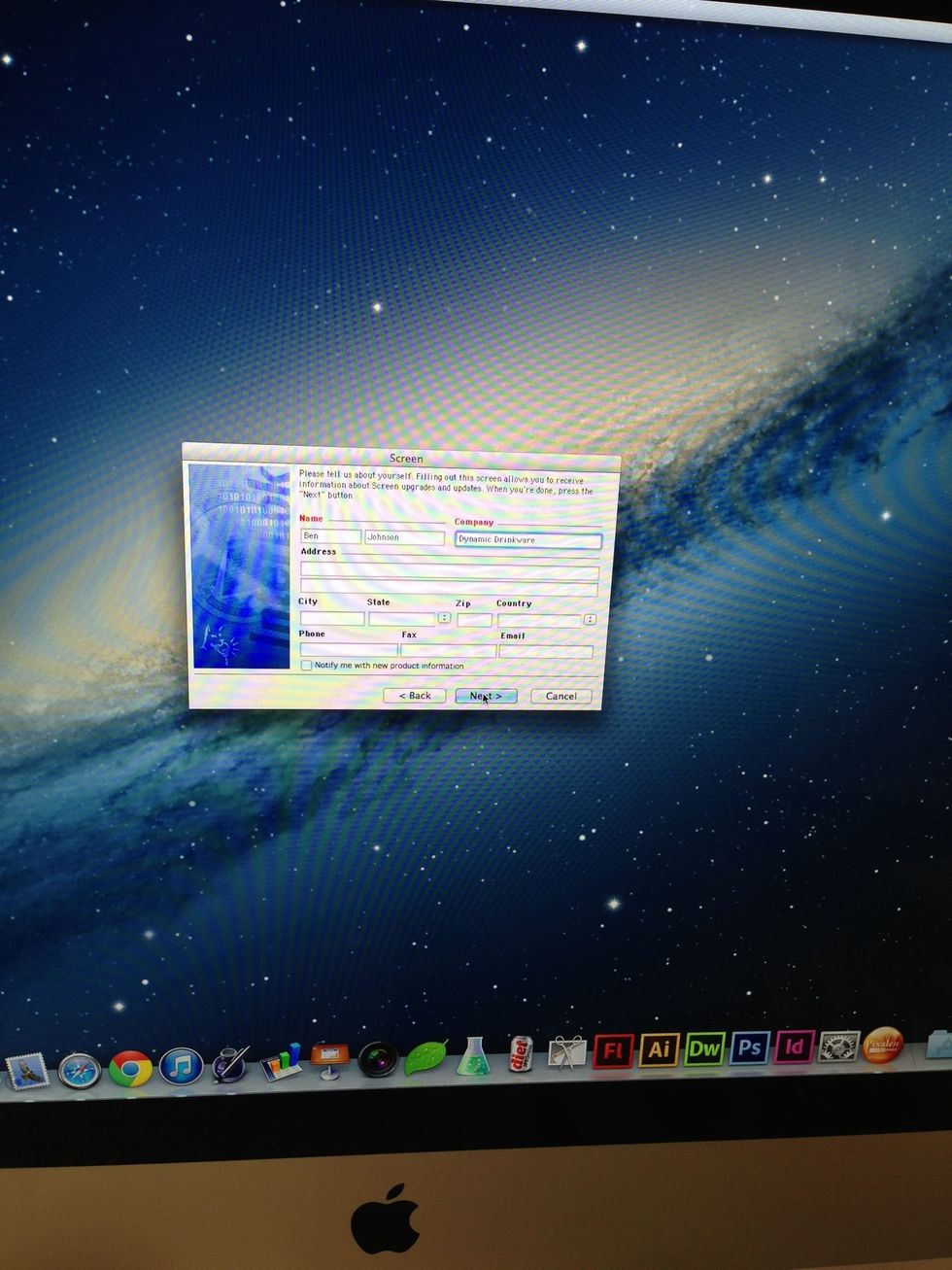Open Keynote podium icon in the dock
Image resolution: width=952 pixels, height=1270 pixels.
[x=329, y=1057]
